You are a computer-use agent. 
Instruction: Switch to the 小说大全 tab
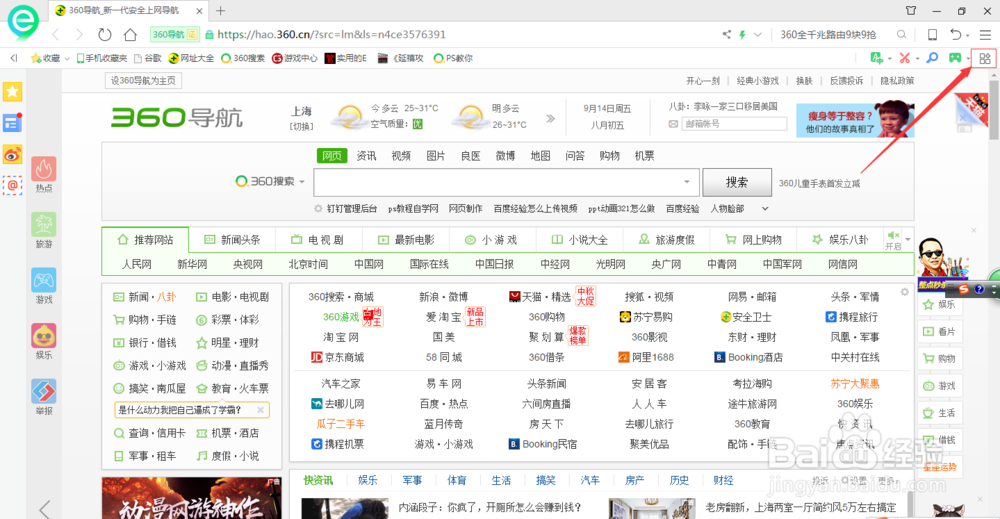[580, 240]
